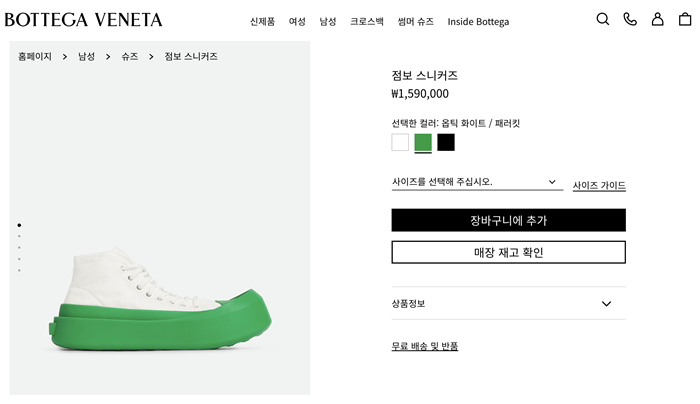Go to Inside Bottega
The image size is (700, 404).
point(478,21)
